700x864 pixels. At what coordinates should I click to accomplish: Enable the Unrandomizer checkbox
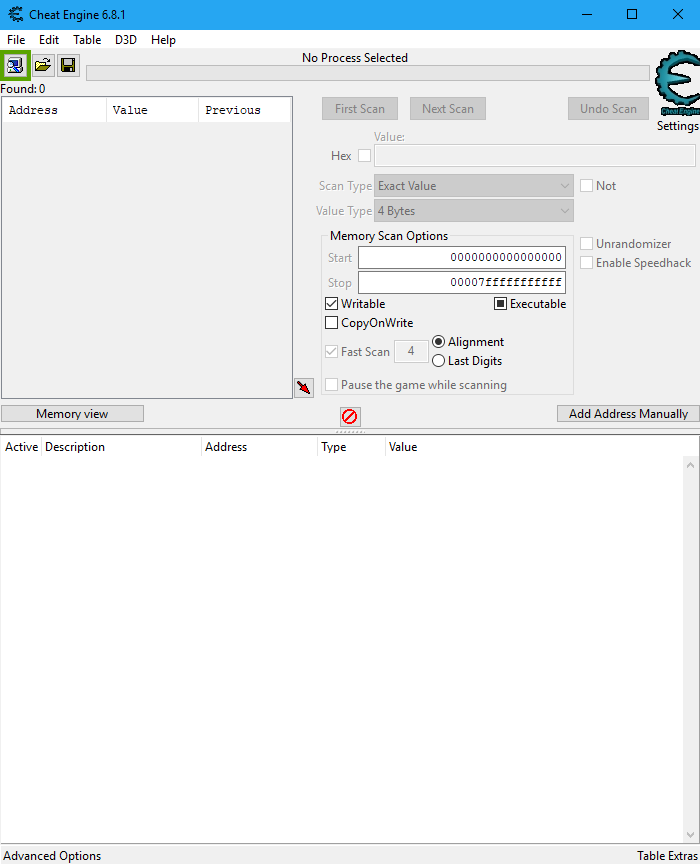(586, 244)
